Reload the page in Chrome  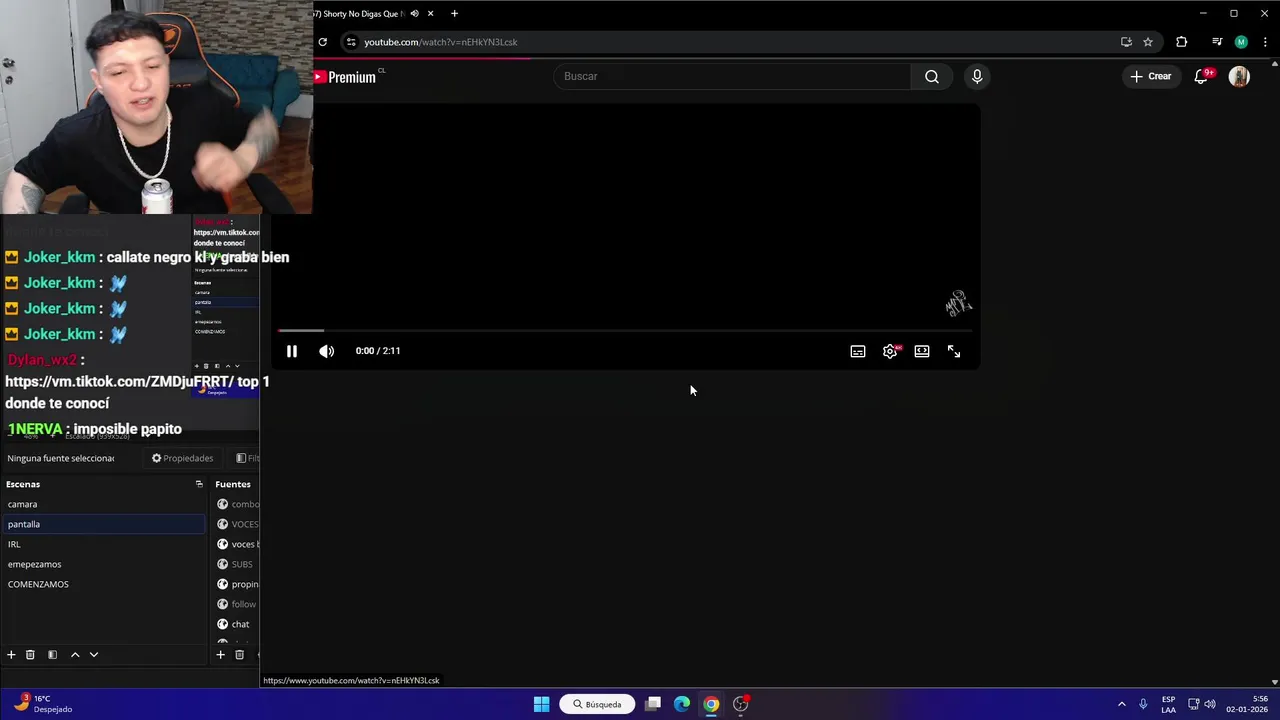[x=322, y=42]
